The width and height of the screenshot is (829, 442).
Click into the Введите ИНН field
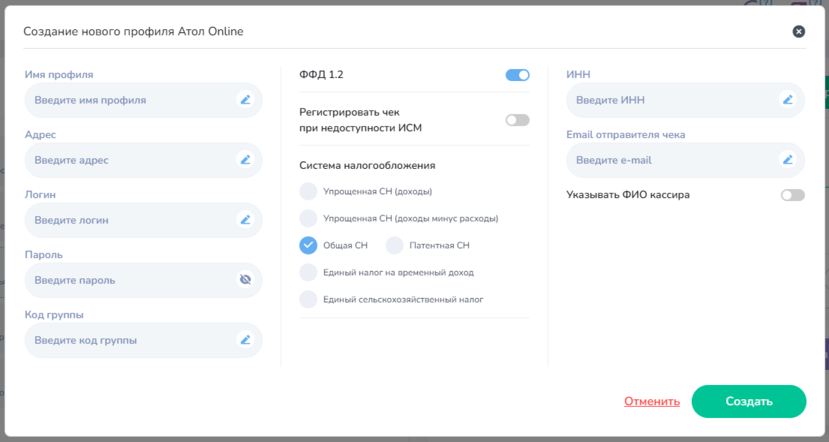pyautogui.click(x=685, y=100)
